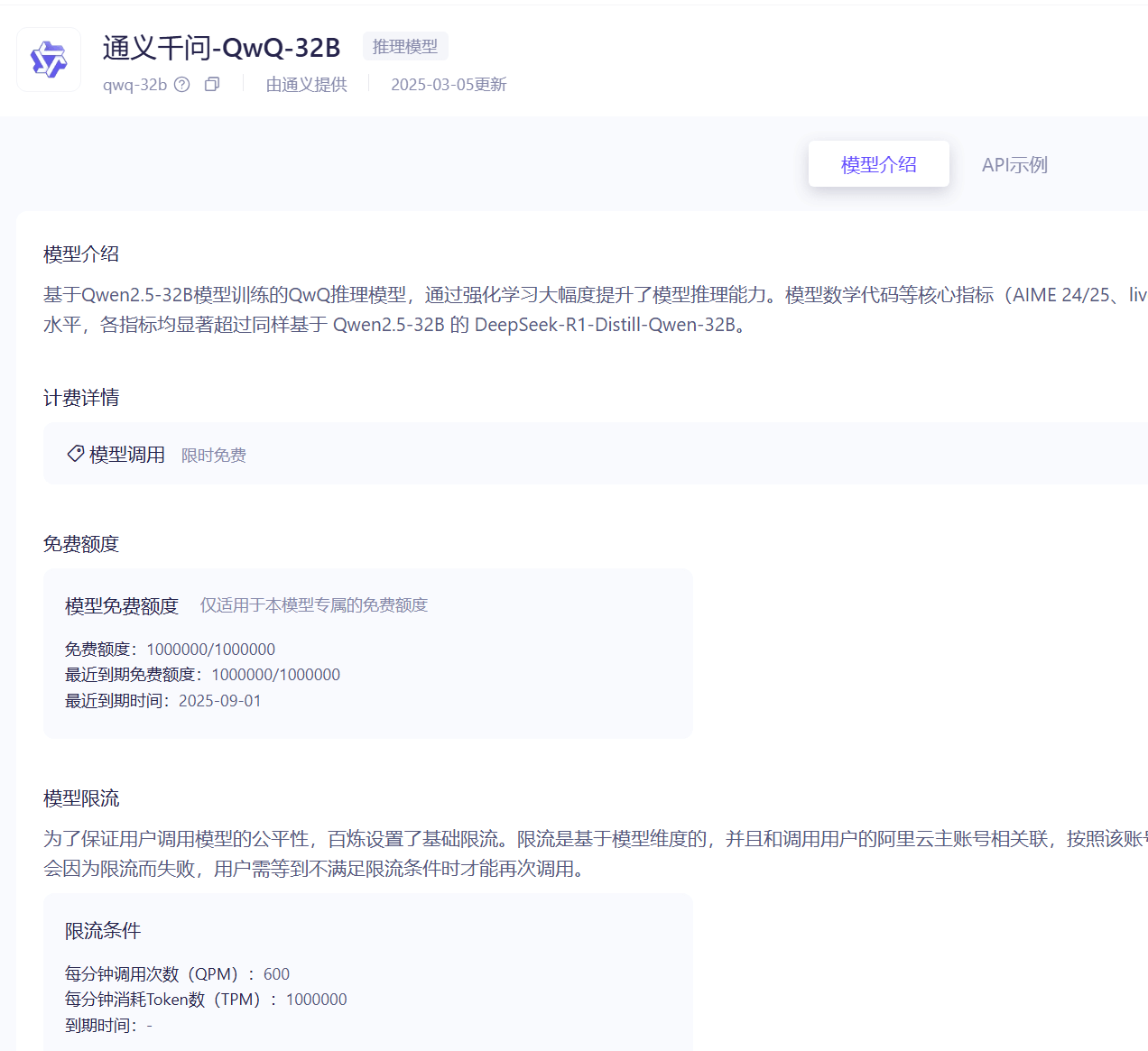The height and width of the screenshot is (1051, 1148).
Task: Click the model title 通义千问-QwQ-32B
Action: click(x=221, y=48)
